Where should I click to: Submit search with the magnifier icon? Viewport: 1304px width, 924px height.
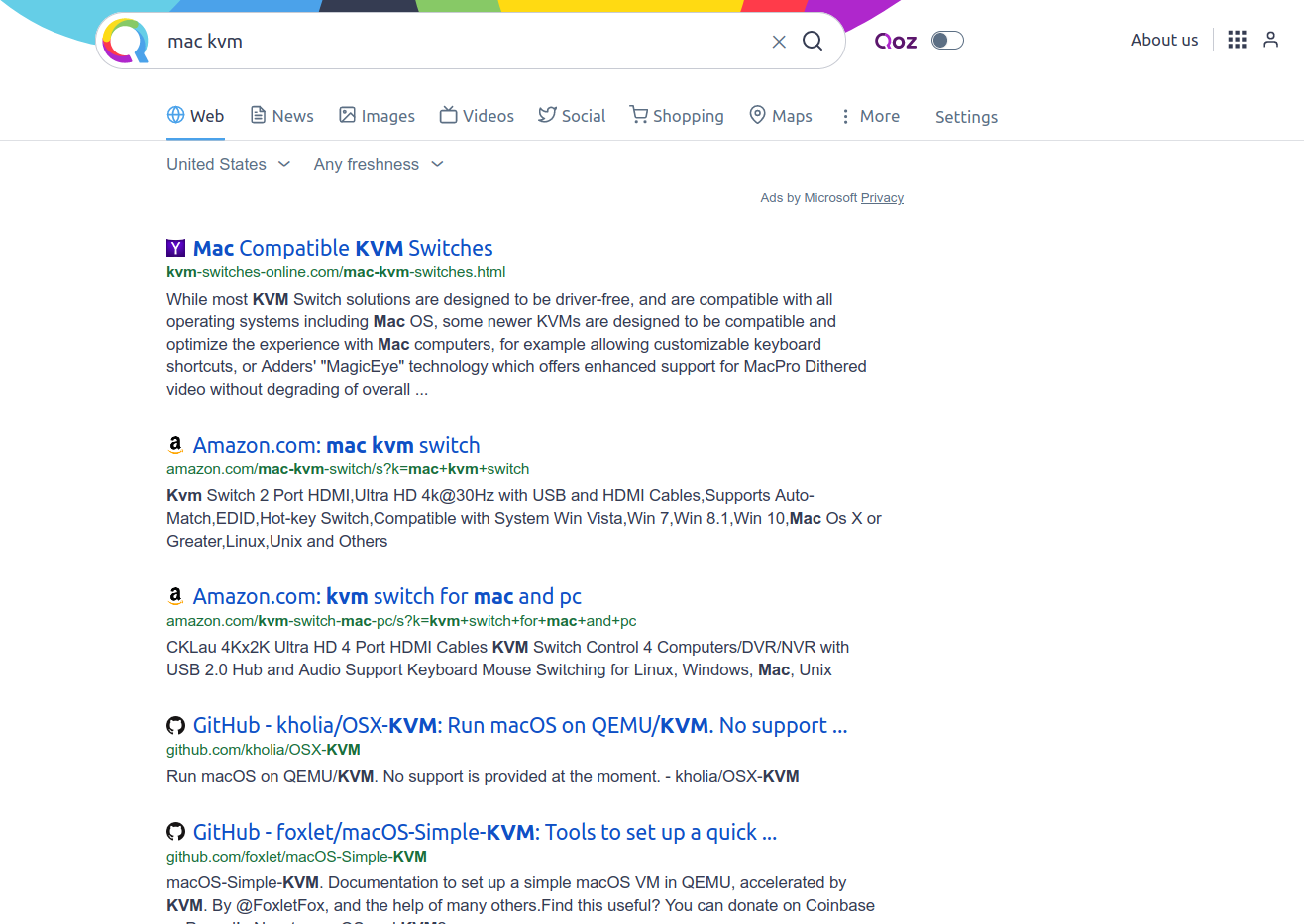813,41
